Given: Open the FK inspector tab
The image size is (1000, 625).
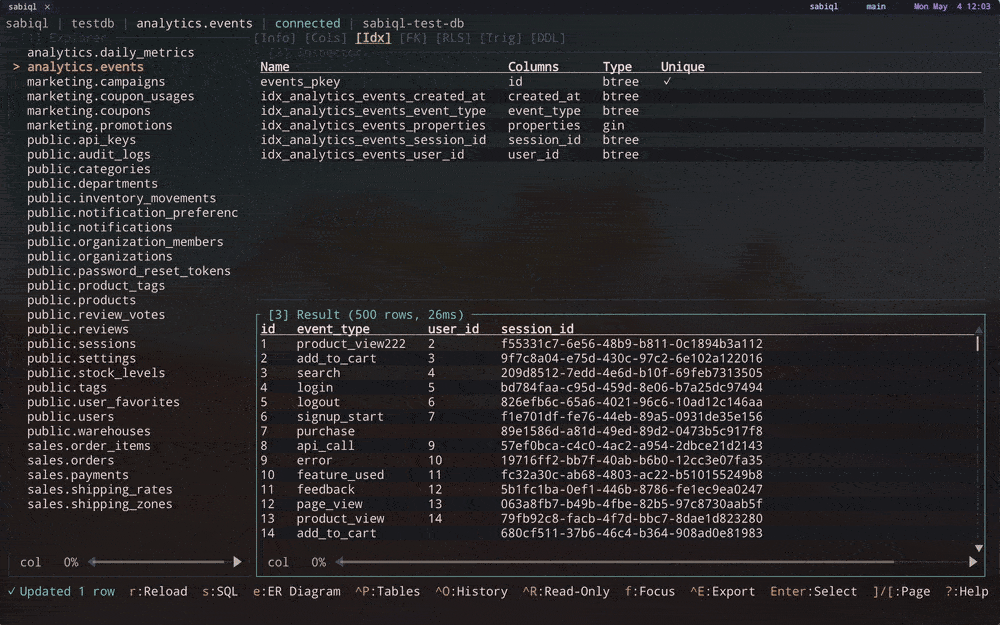Looking at the screenshot, I should pos(413,38).
